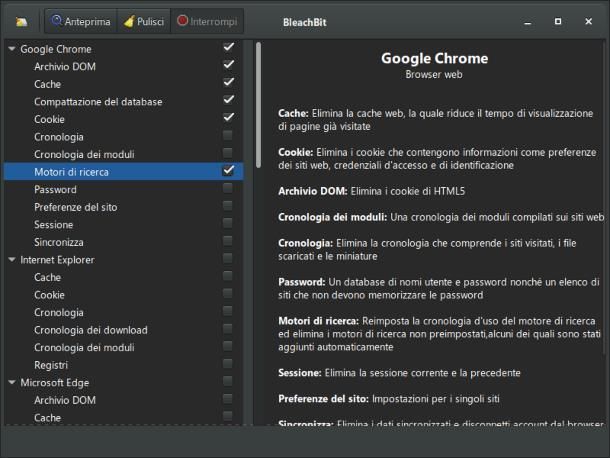Select the Sincronizza row
The height and width of the screenshot is (458, 610).
click(124, 242)
